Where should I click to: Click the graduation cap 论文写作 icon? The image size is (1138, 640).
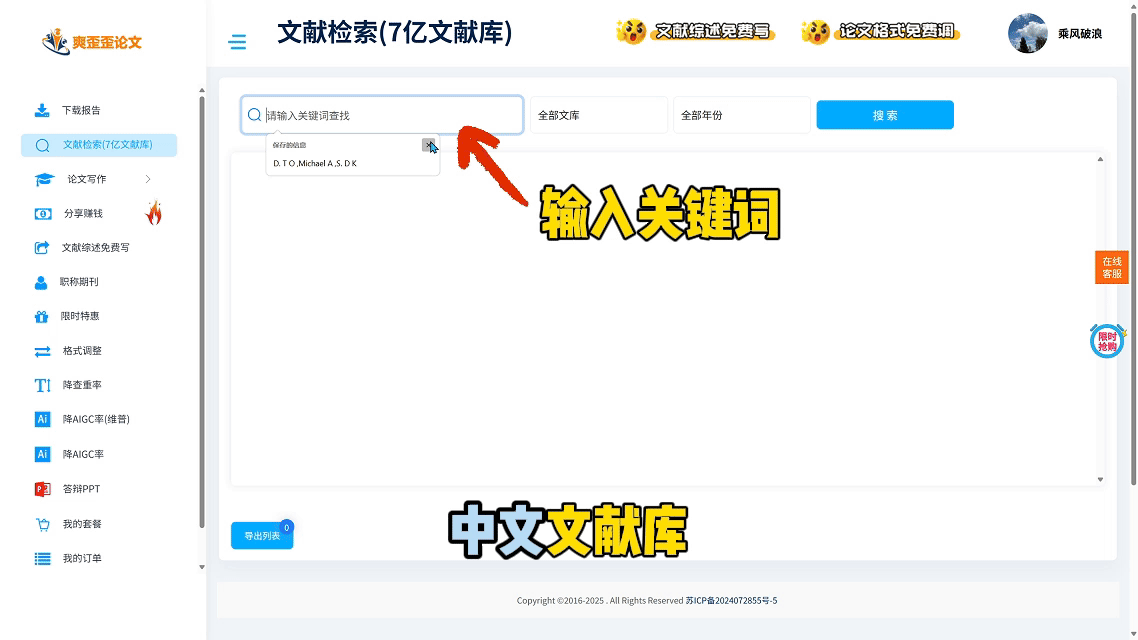tap(44, 179)
